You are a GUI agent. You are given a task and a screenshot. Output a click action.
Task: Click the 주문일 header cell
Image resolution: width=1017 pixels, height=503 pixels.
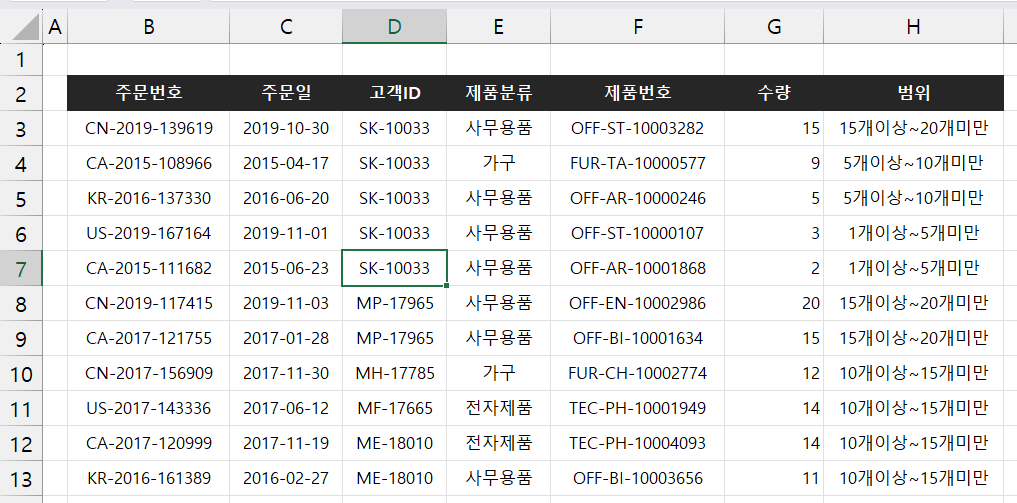286,93
